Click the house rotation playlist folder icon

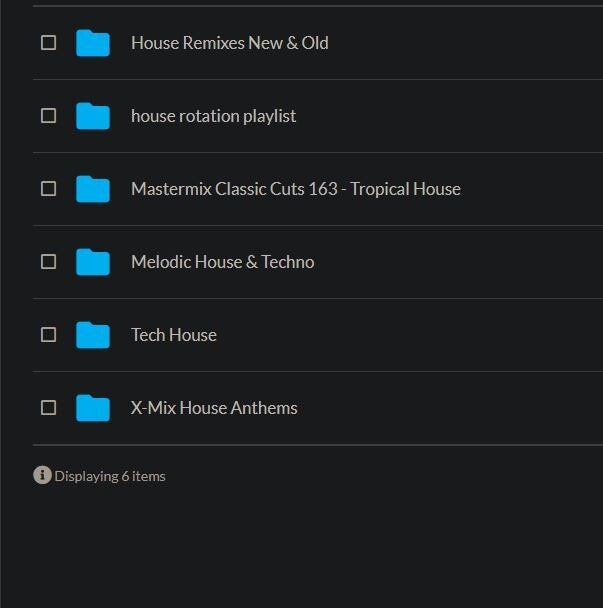point(93,116)
